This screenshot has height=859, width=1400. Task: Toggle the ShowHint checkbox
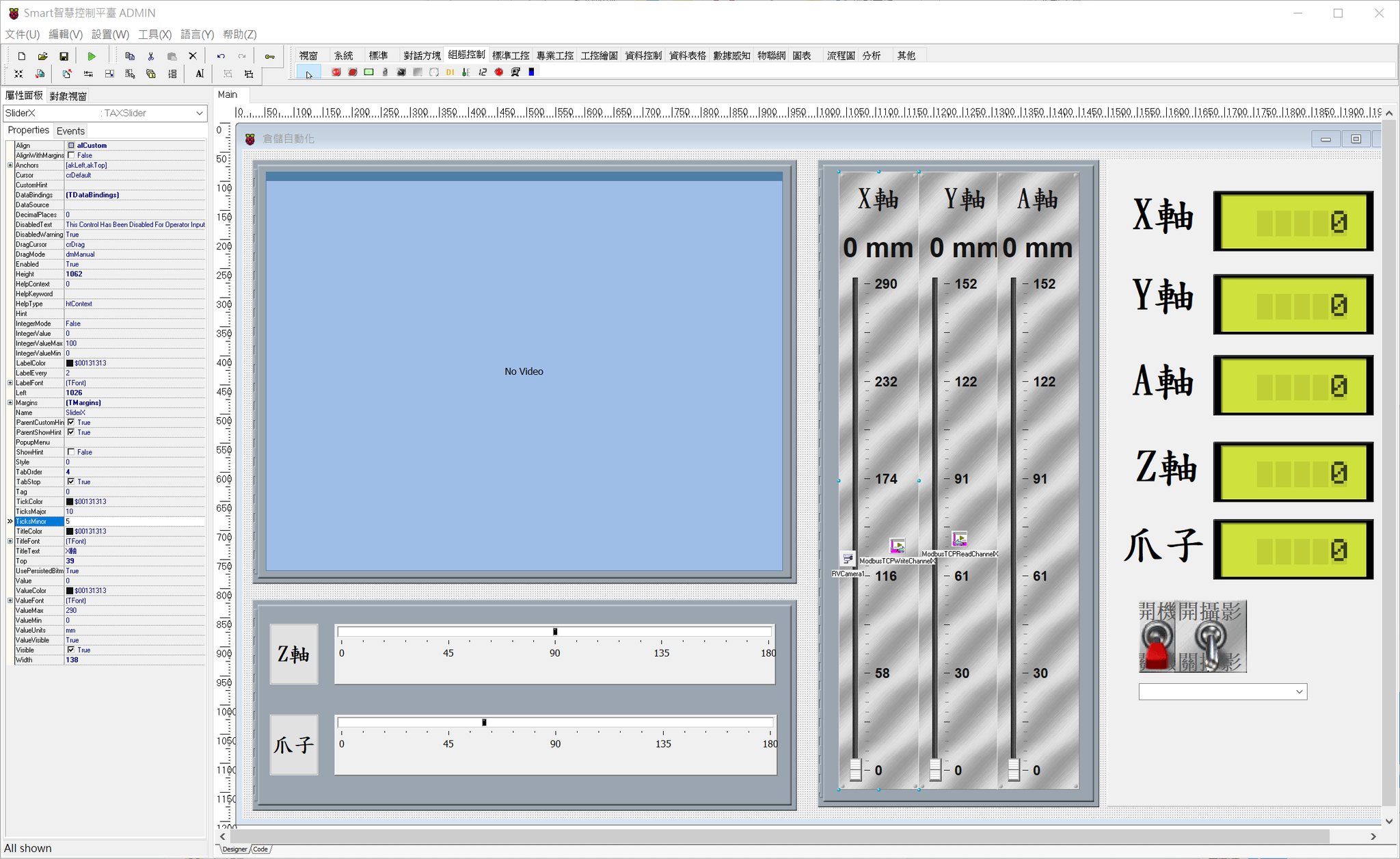tap(71, 452)
